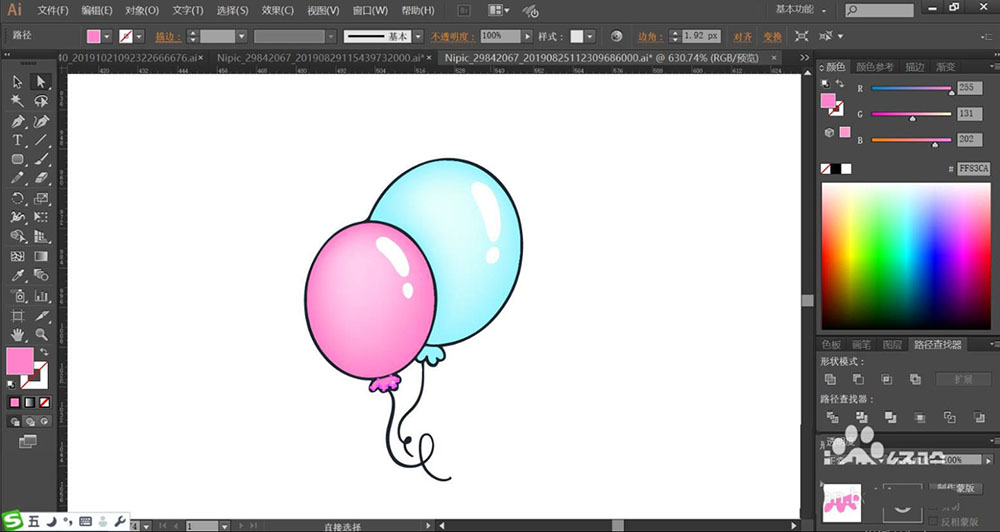1000x532 pixels.
Task: Select the Mesh tool
Action: point(17,256)
